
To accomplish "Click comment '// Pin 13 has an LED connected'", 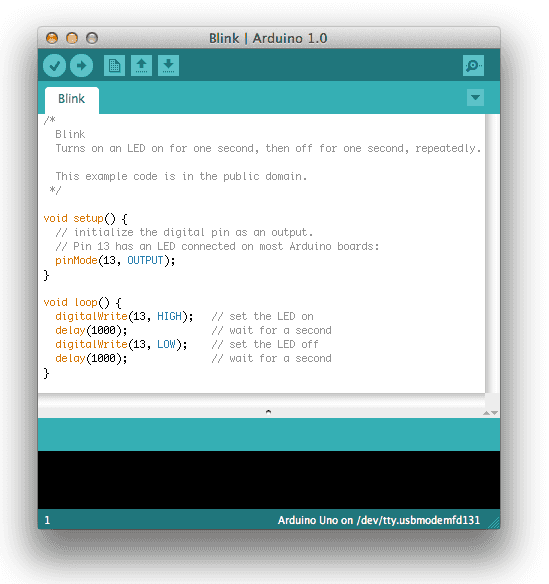I will tap(217, 247).
